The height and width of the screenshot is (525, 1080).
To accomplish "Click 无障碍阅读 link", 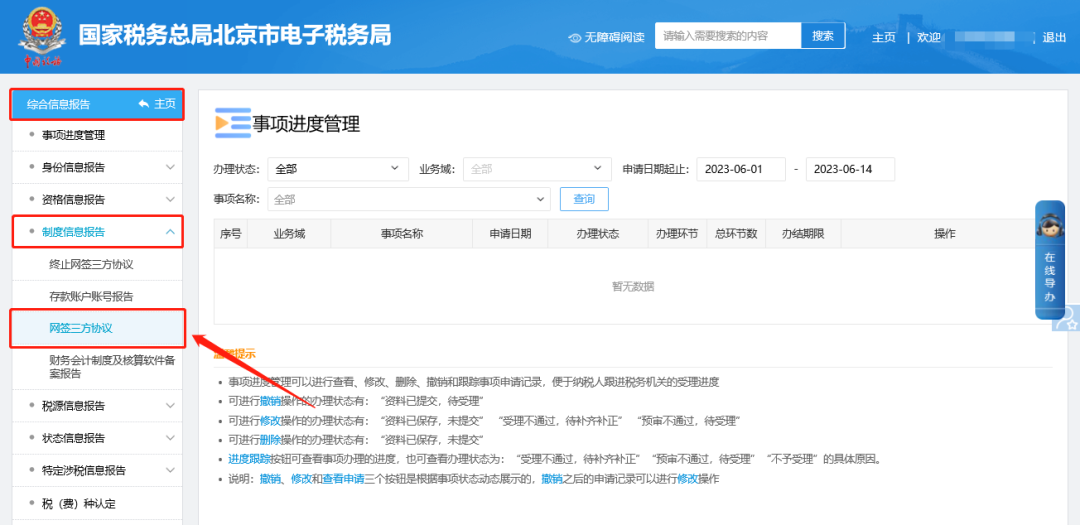I will [614, 38].
